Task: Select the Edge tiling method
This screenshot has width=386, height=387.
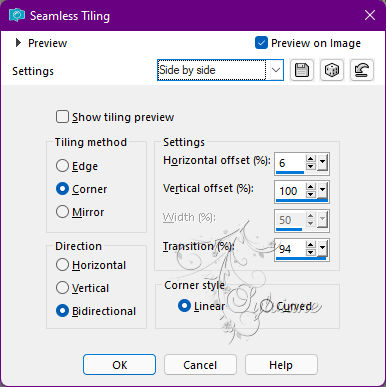Action: point(62,166)
